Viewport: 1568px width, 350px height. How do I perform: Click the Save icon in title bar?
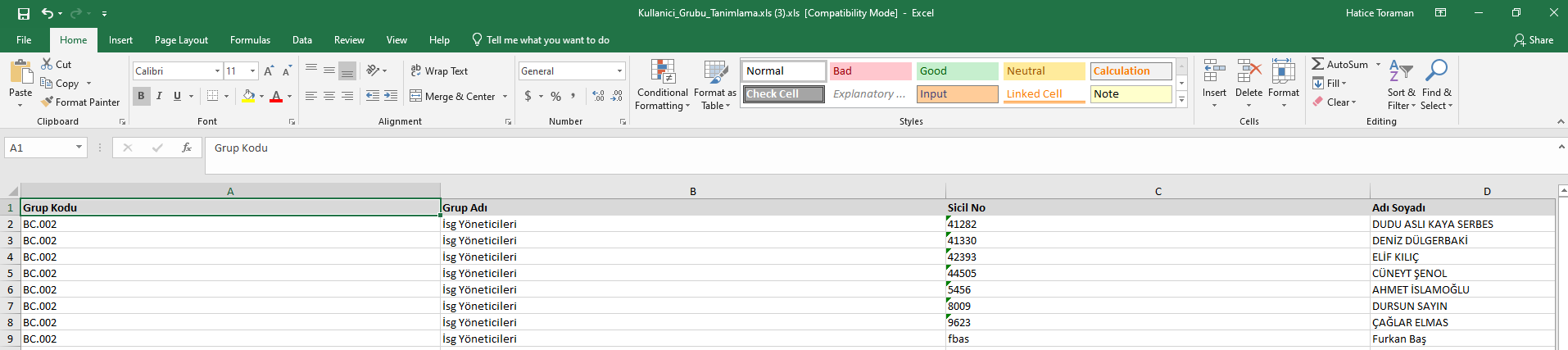24,13
